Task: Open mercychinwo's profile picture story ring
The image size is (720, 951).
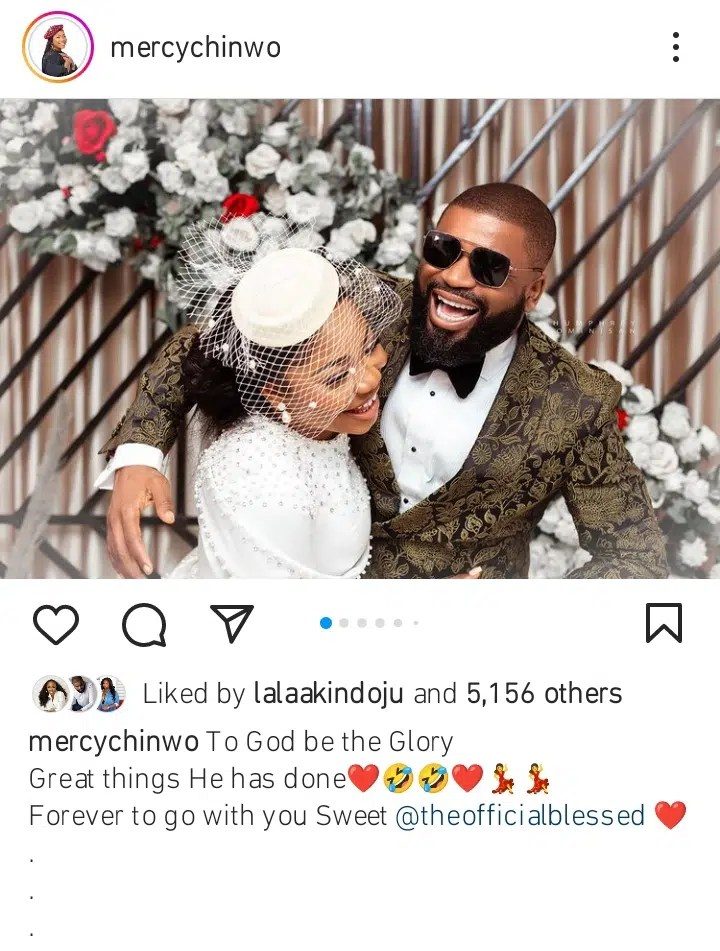Action: [x=58, y=47]
